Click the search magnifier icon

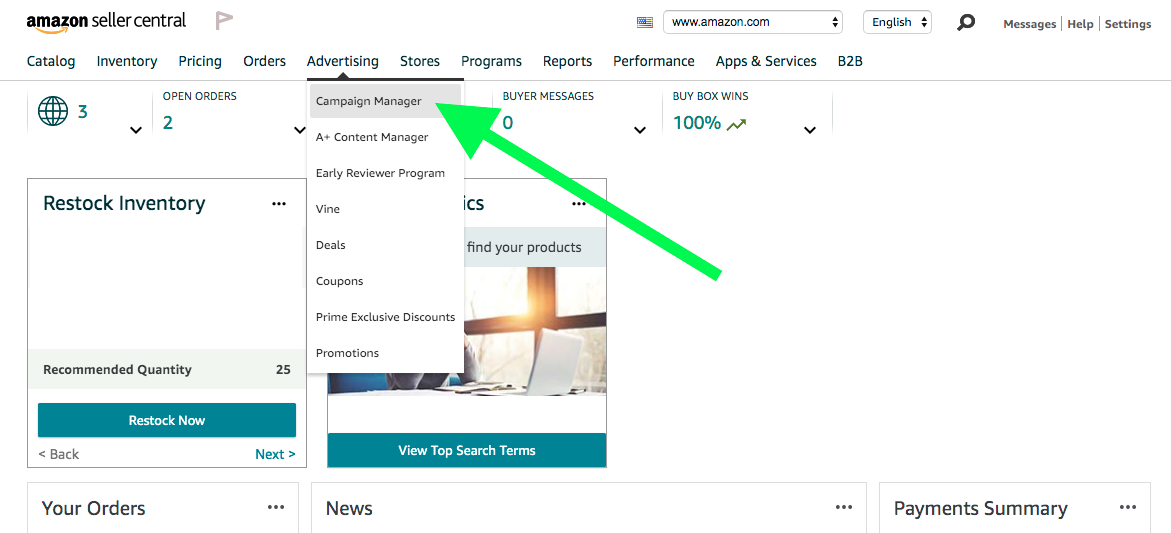965,22
